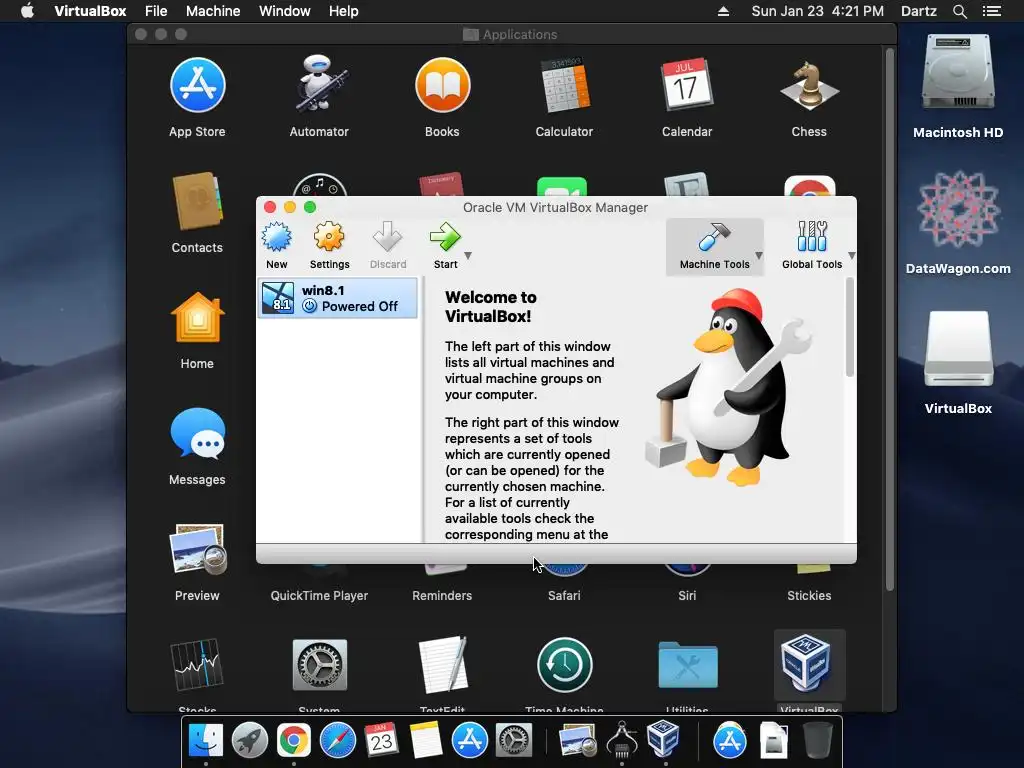Open Automator in Applications window
The image size is (1024, 768).
319,84
